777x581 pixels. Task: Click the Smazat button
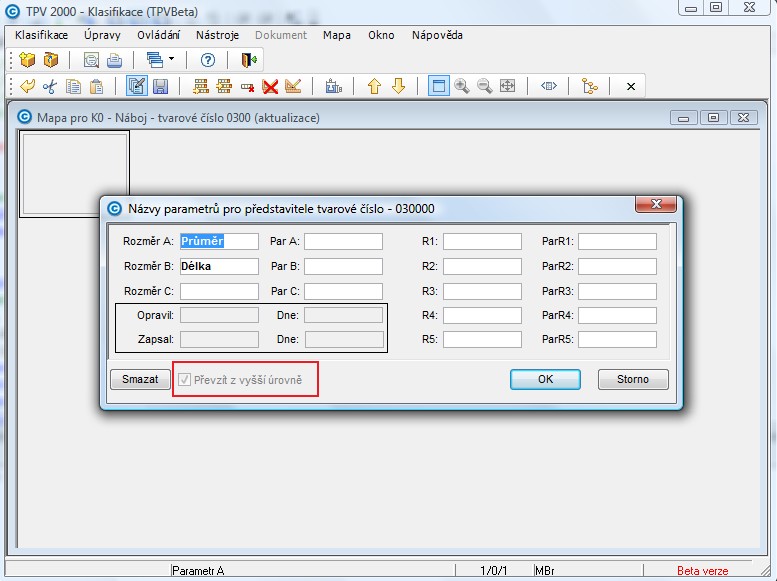click(140, 379)
